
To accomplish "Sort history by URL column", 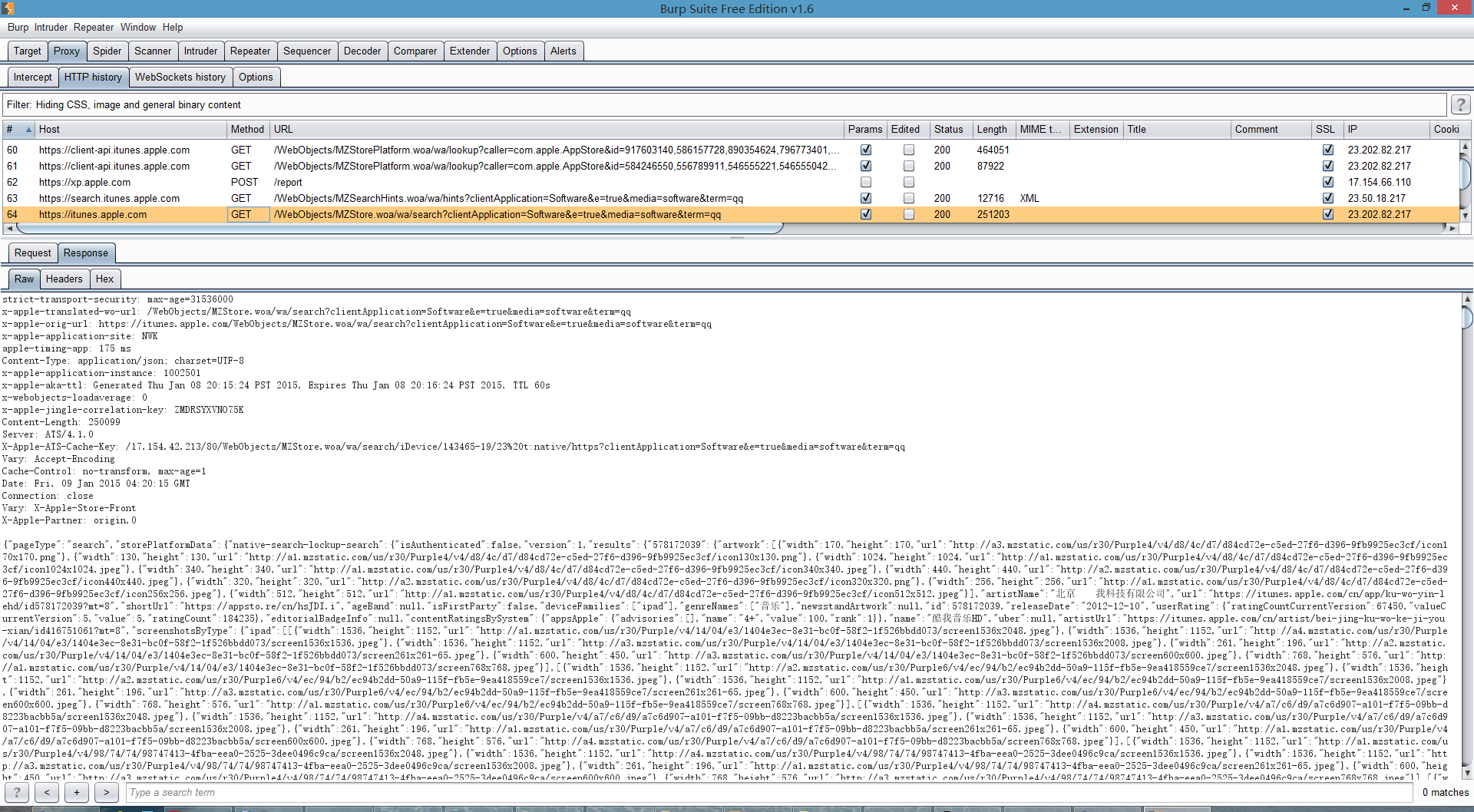I will pos(556,130).
